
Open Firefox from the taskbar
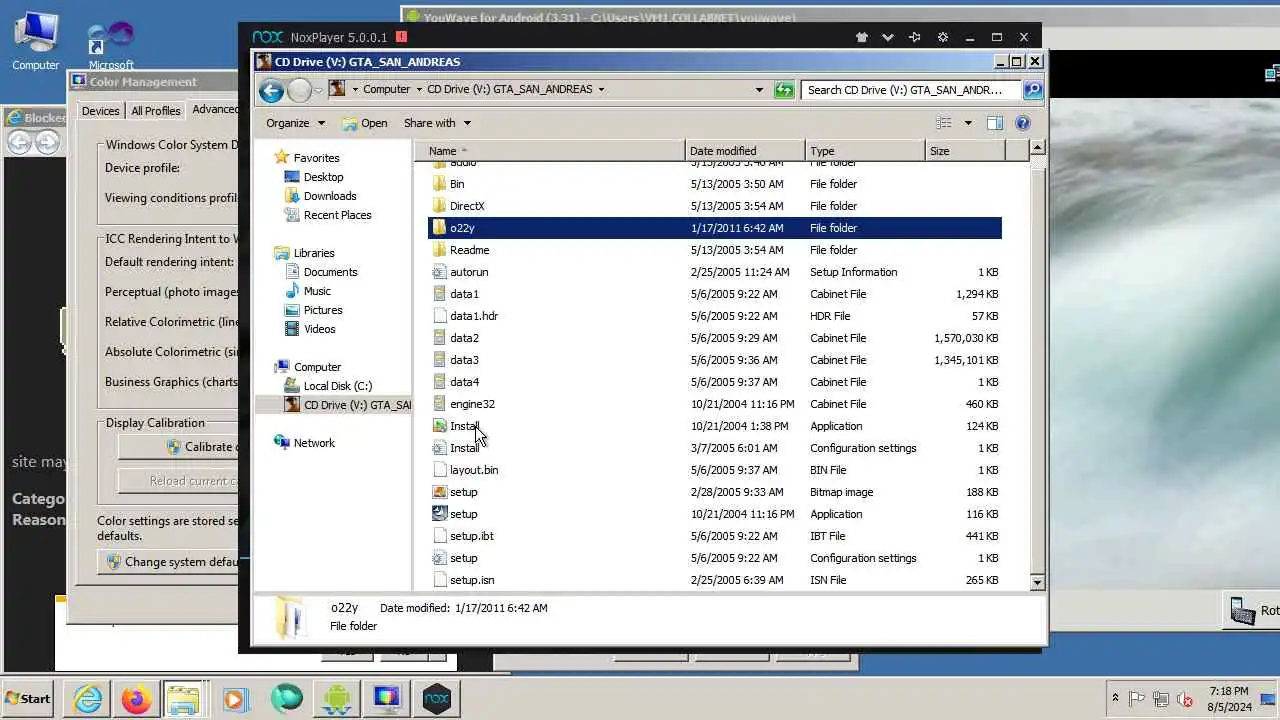pyautogui.click(x=136, y=698)
